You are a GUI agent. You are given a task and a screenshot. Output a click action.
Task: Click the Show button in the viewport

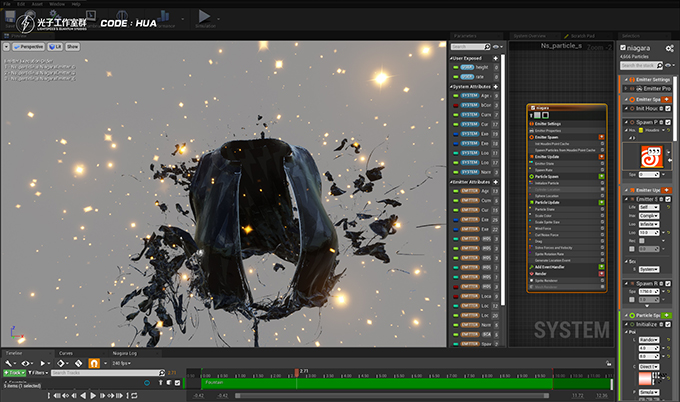(x=72, y=47)
